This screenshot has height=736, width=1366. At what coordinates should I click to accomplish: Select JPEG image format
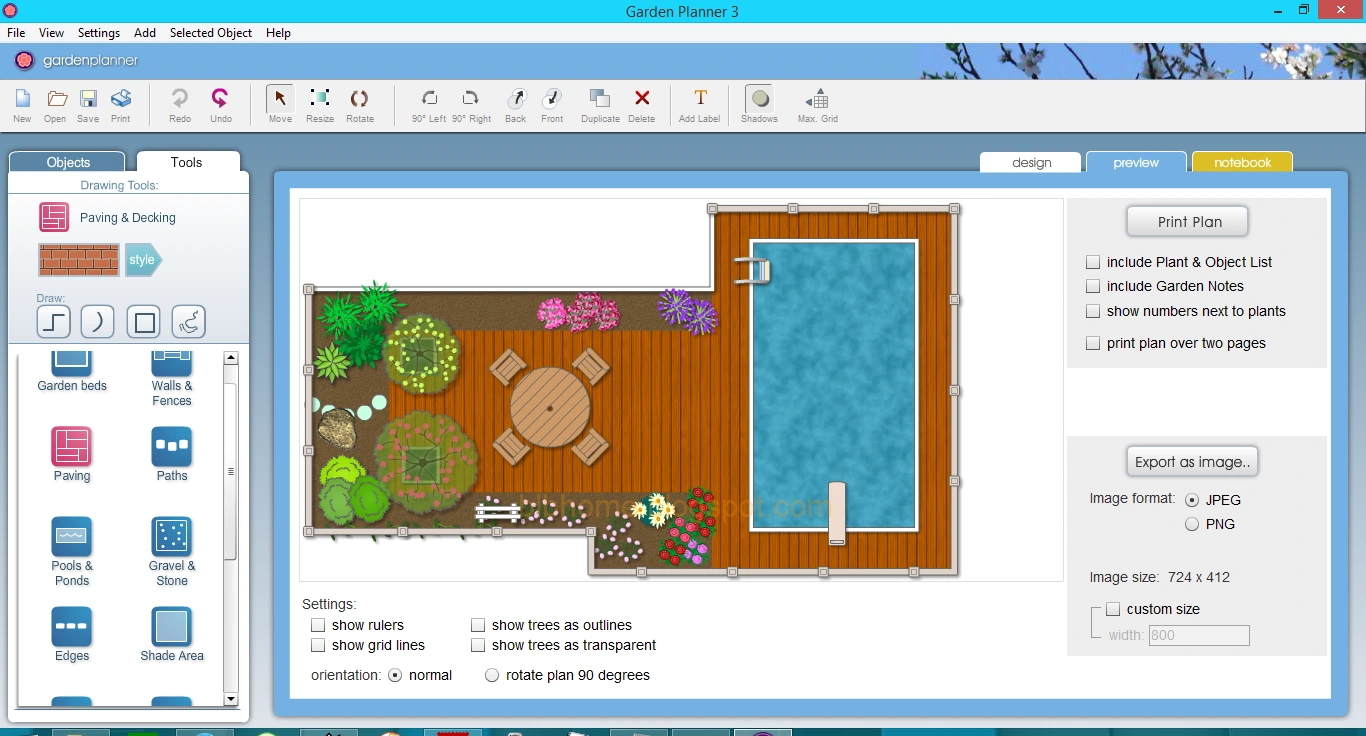point(1192,500)
